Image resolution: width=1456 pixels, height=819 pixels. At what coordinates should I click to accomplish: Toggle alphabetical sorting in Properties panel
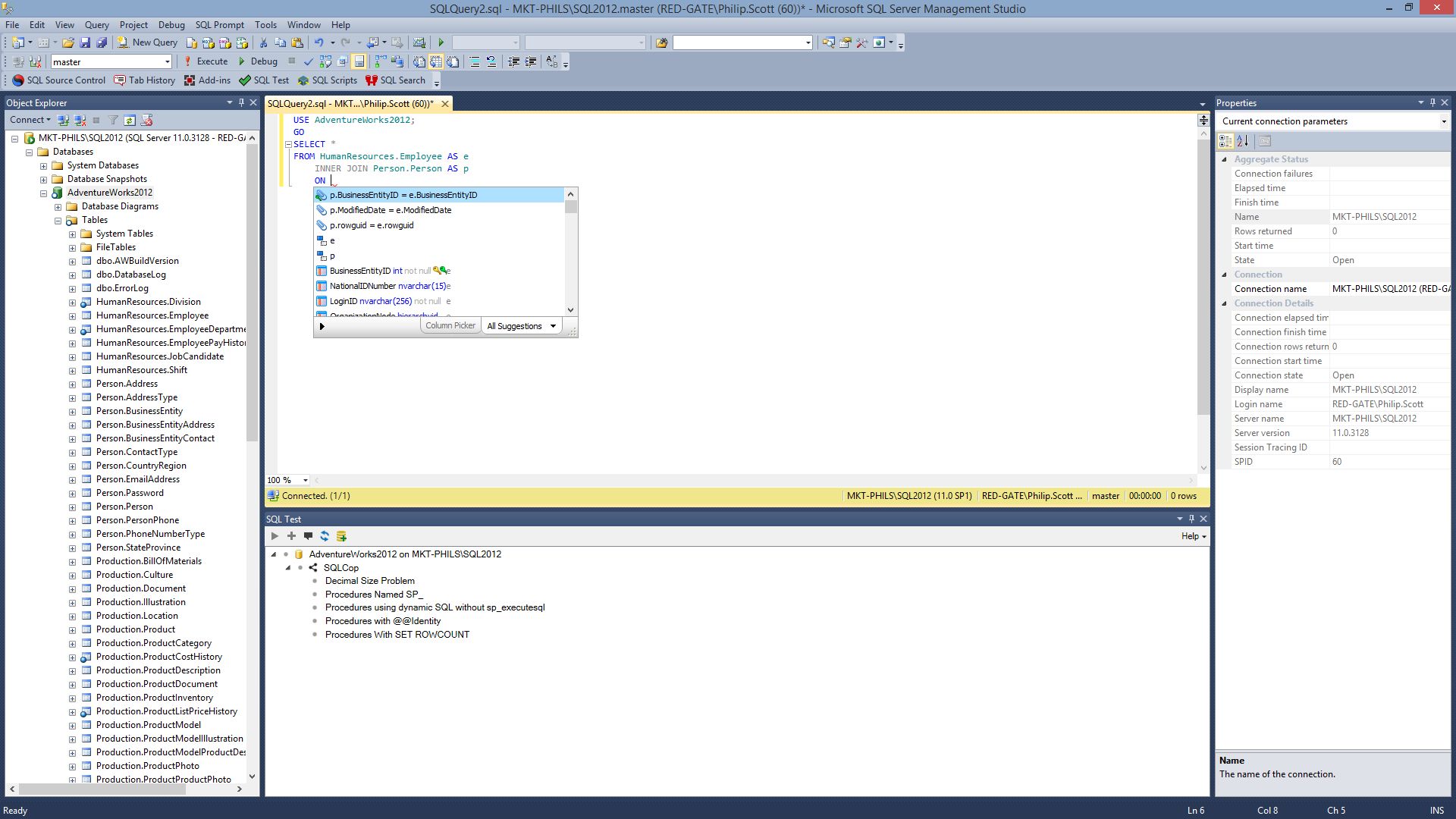pyautogui.click(x=1242, y=141)
